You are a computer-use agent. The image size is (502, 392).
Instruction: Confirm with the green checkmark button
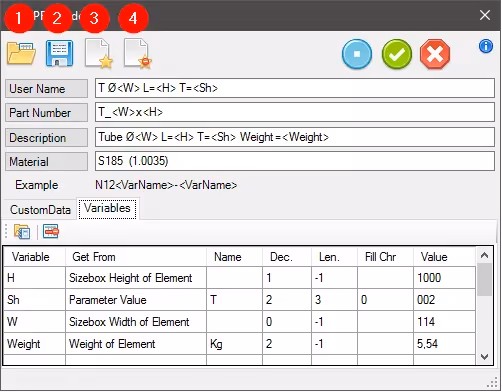[x=397, y=54]
